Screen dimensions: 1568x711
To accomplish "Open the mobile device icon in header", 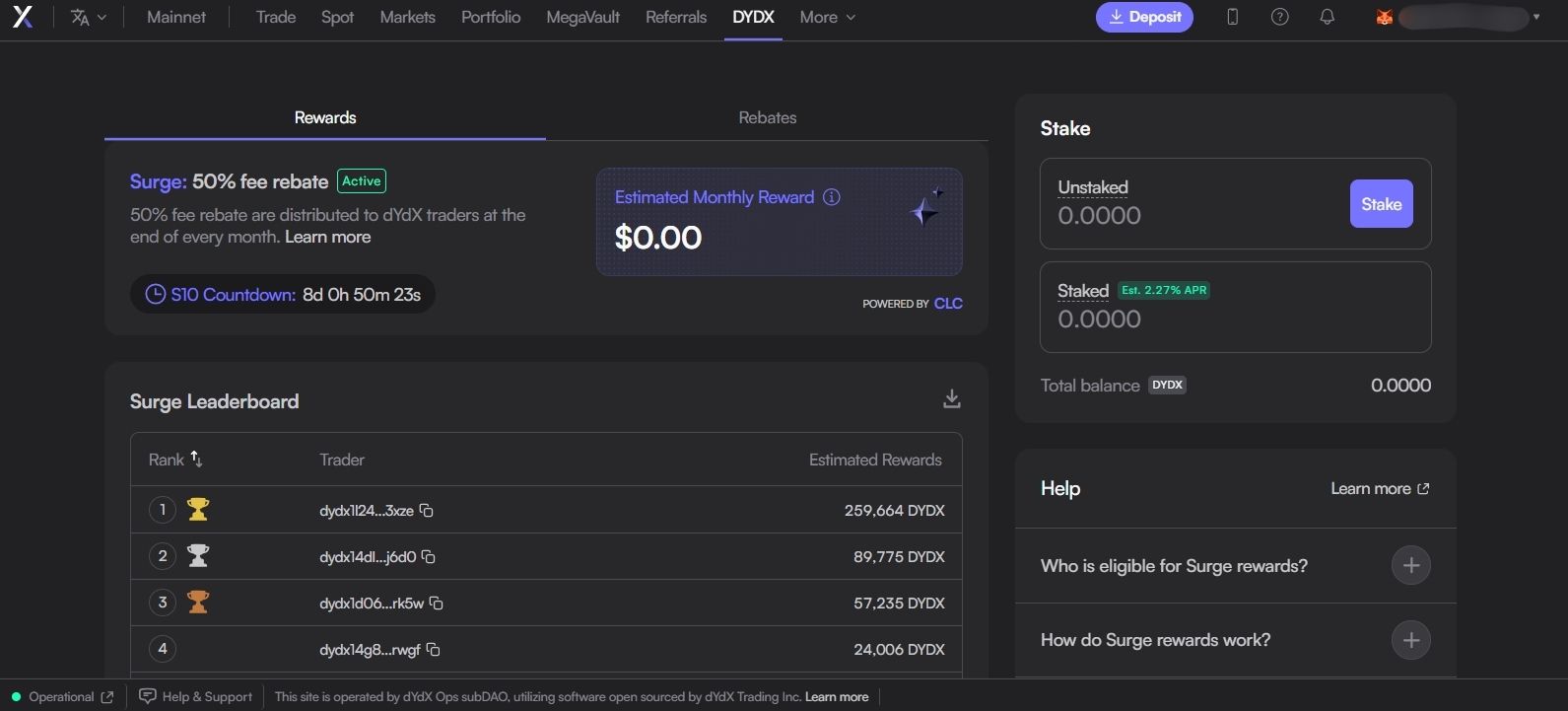I will pos(1232,17).
